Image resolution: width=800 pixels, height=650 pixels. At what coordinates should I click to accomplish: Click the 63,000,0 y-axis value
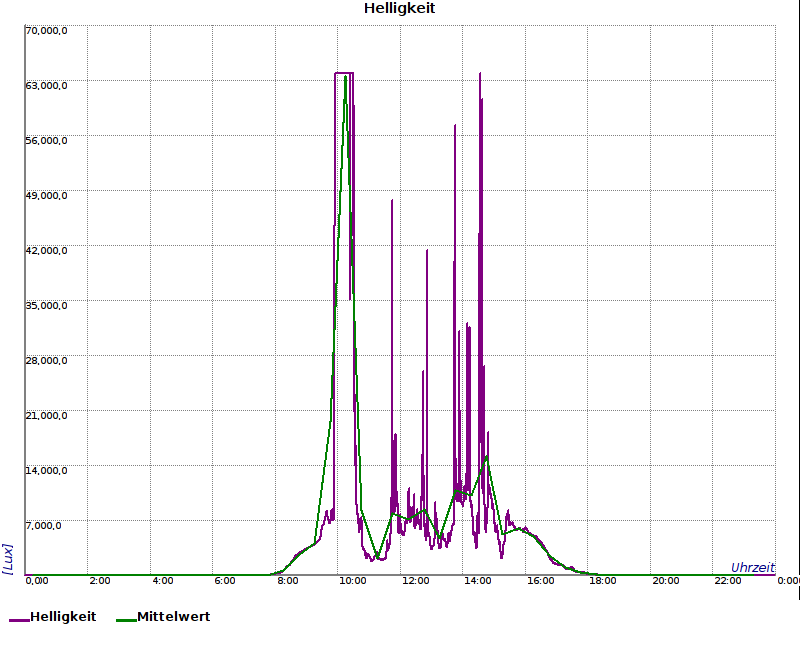46,86
